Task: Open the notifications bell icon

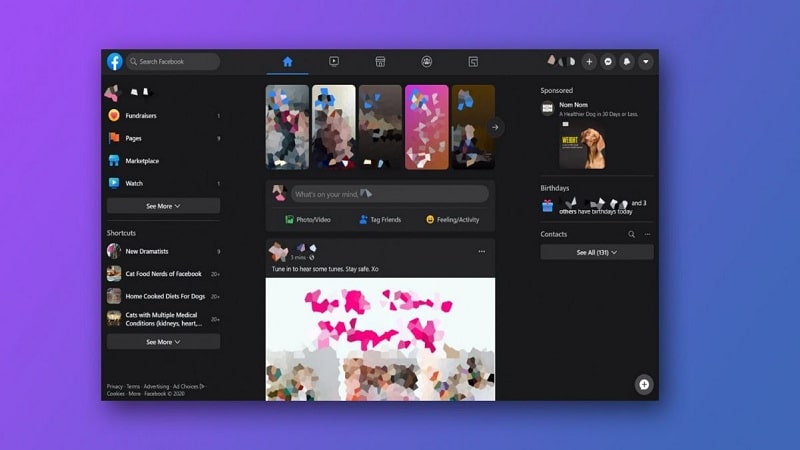Action: click(x=627, y=61)
